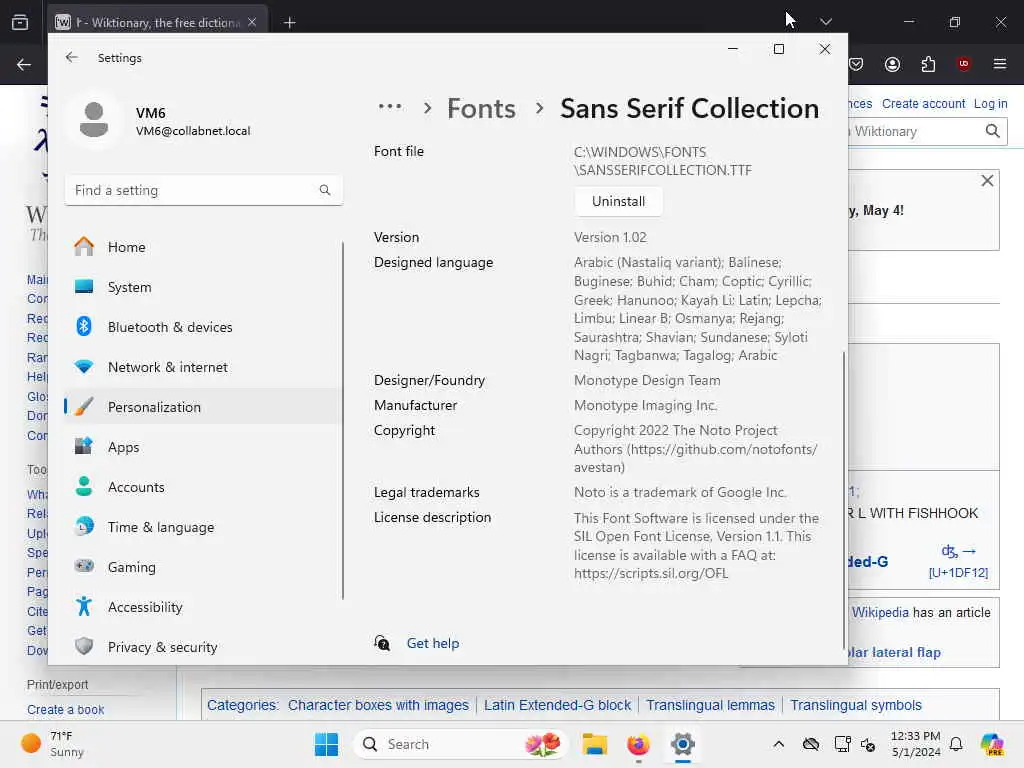Click Create account link on Wiktionary

click(x=923, y=104)
